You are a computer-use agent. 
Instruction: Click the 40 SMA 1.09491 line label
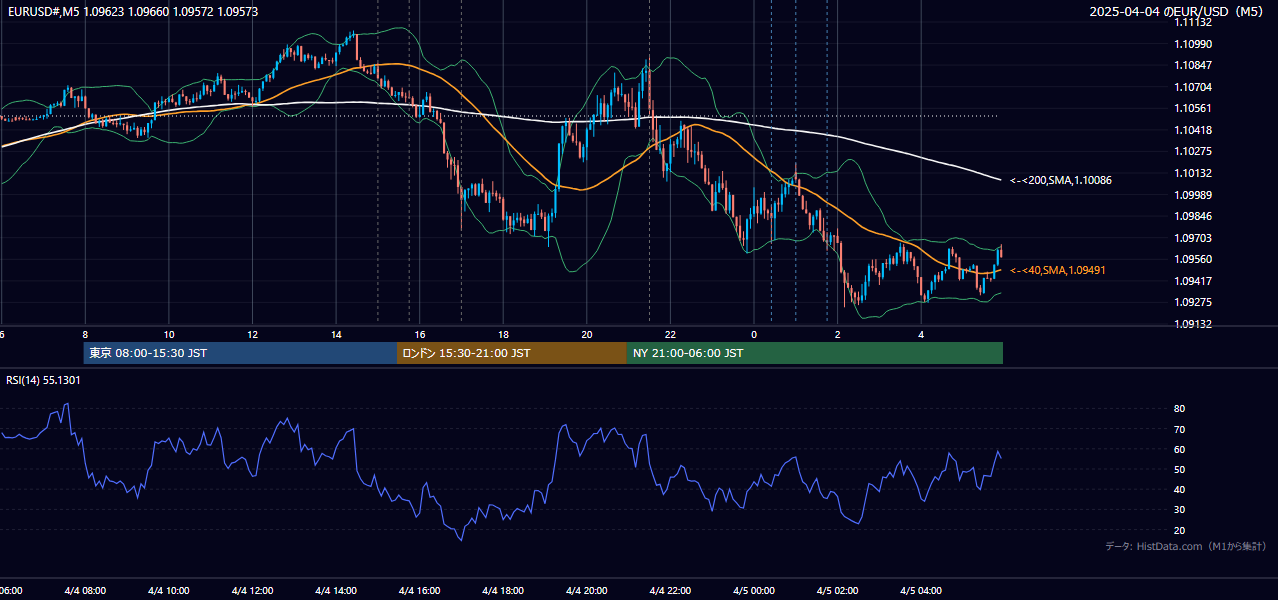(1057, 270)
